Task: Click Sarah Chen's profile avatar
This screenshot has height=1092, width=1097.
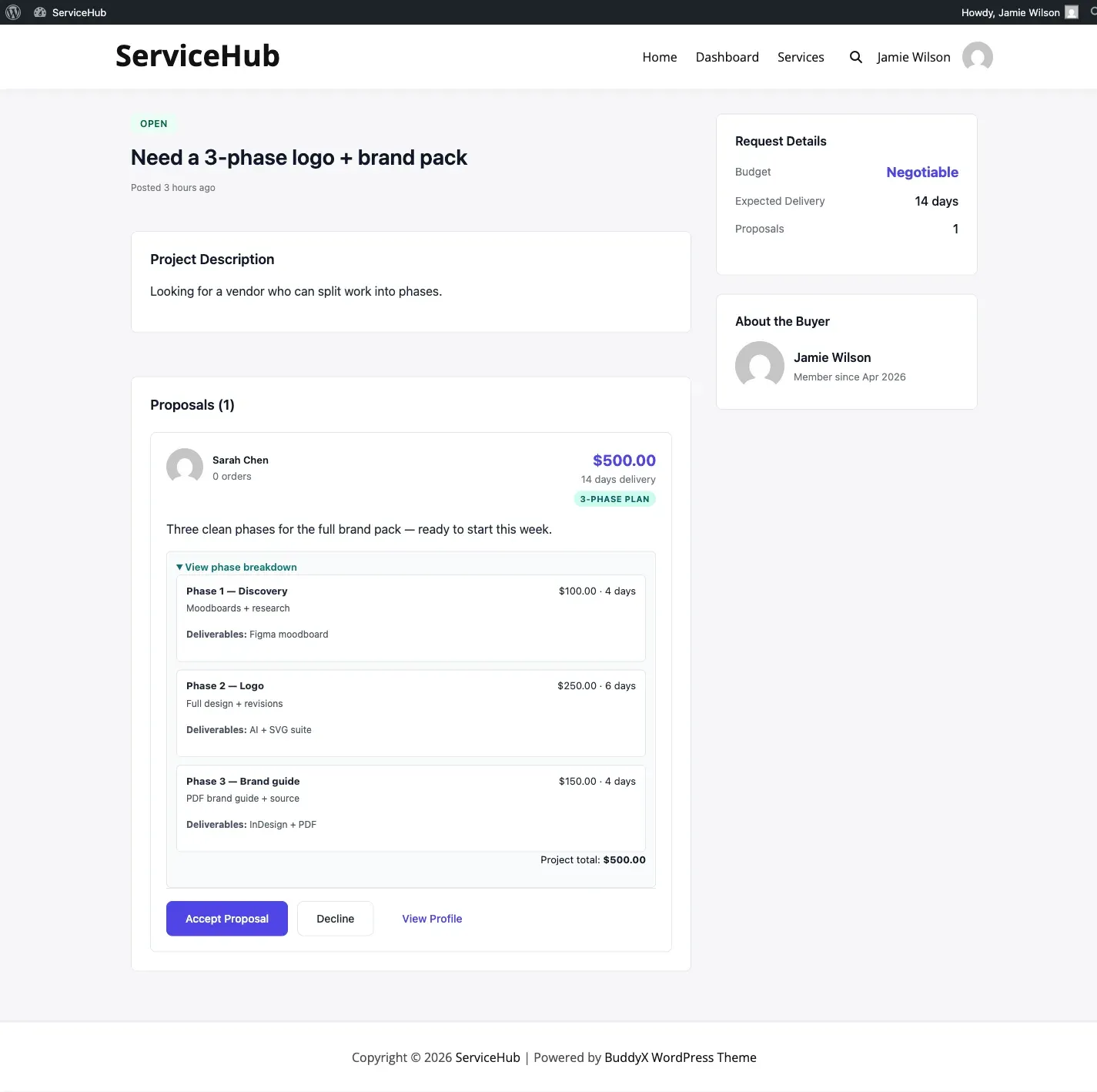Action: coord(185,467)
